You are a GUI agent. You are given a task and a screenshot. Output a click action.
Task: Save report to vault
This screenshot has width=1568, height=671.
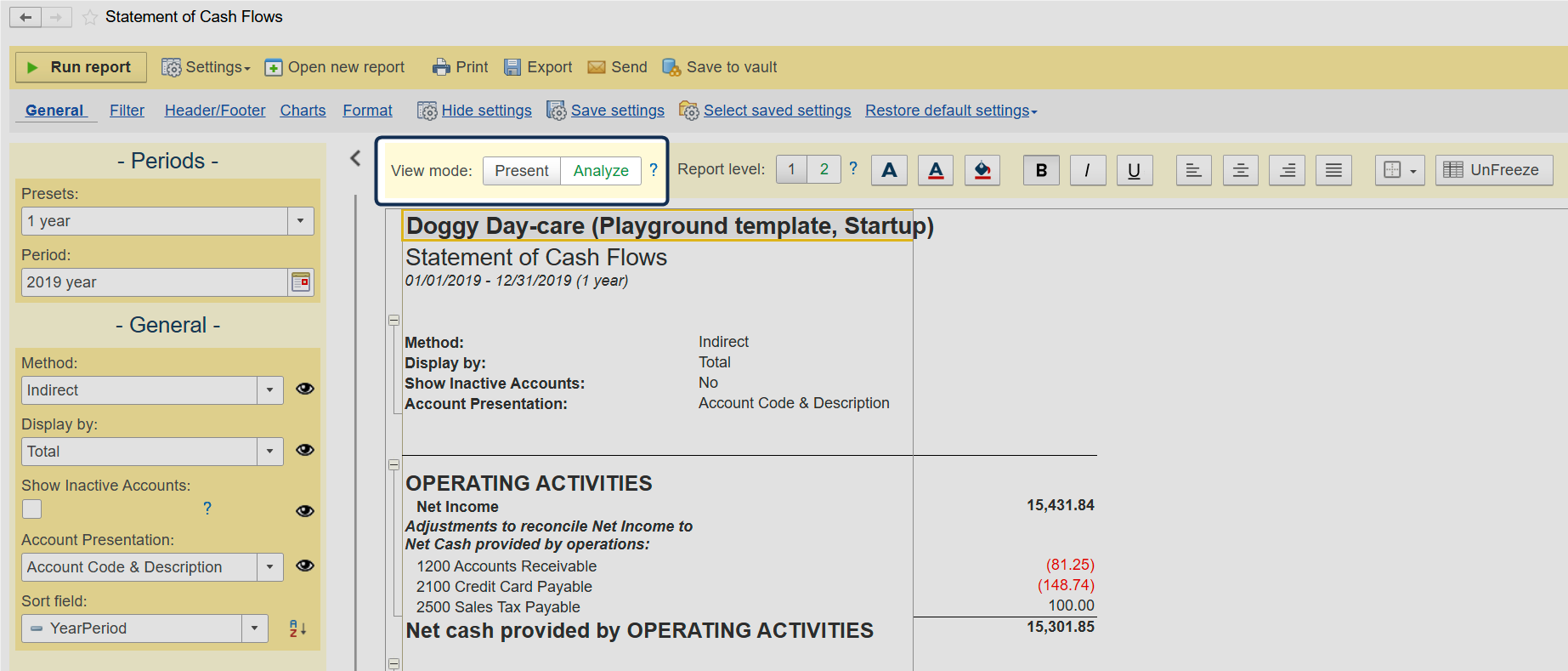click(720, 67)
